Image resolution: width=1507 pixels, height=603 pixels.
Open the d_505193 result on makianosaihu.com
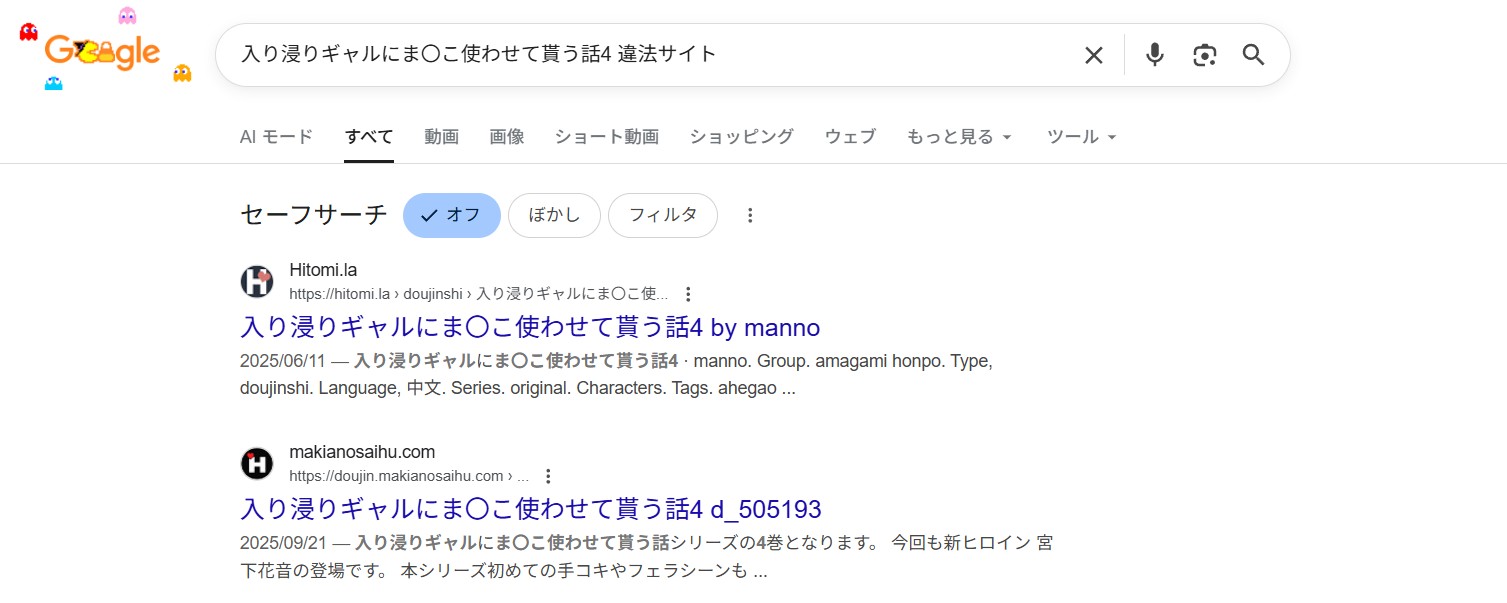click(x=530, y=509)
